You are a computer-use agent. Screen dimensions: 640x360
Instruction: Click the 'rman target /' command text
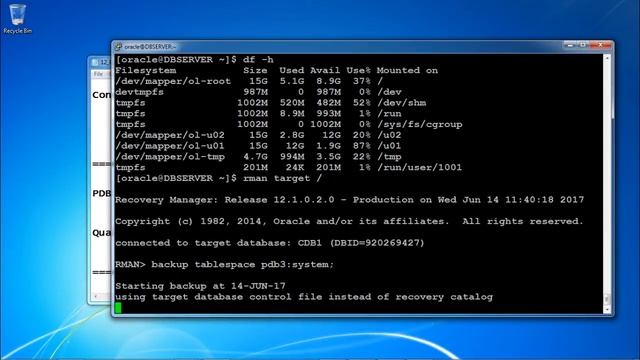[x=282, y=178]
